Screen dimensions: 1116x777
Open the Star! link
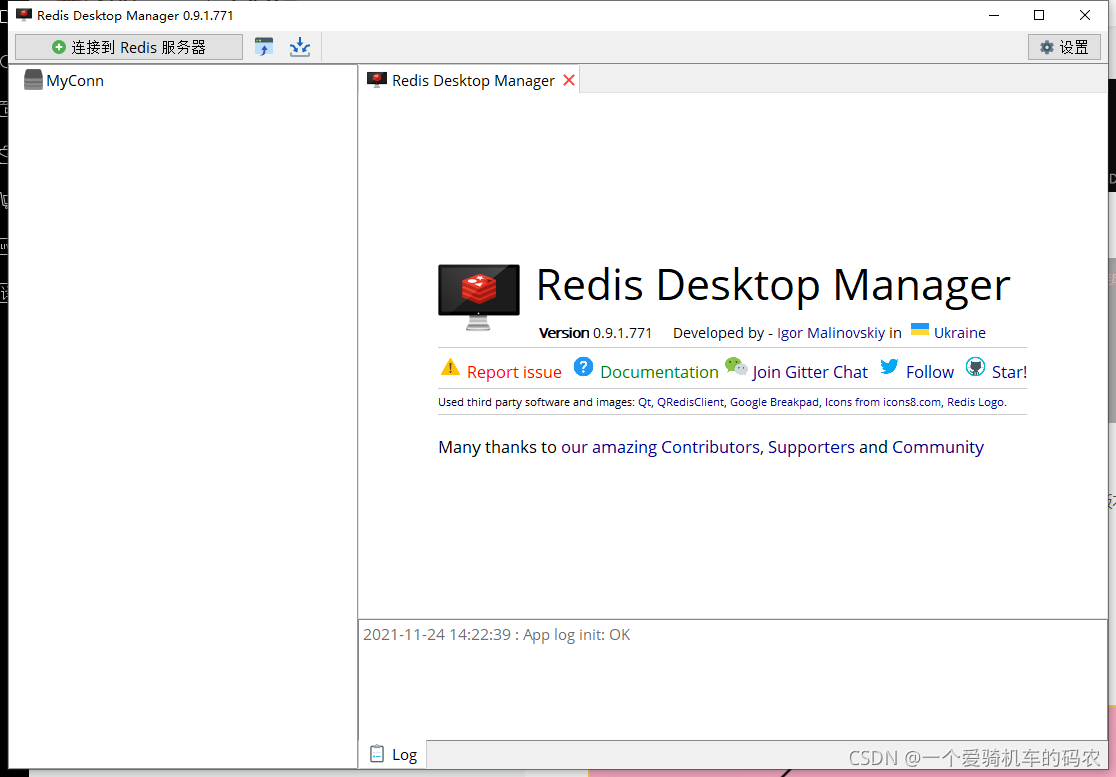pyautogui.click(x=1009, y=372)
